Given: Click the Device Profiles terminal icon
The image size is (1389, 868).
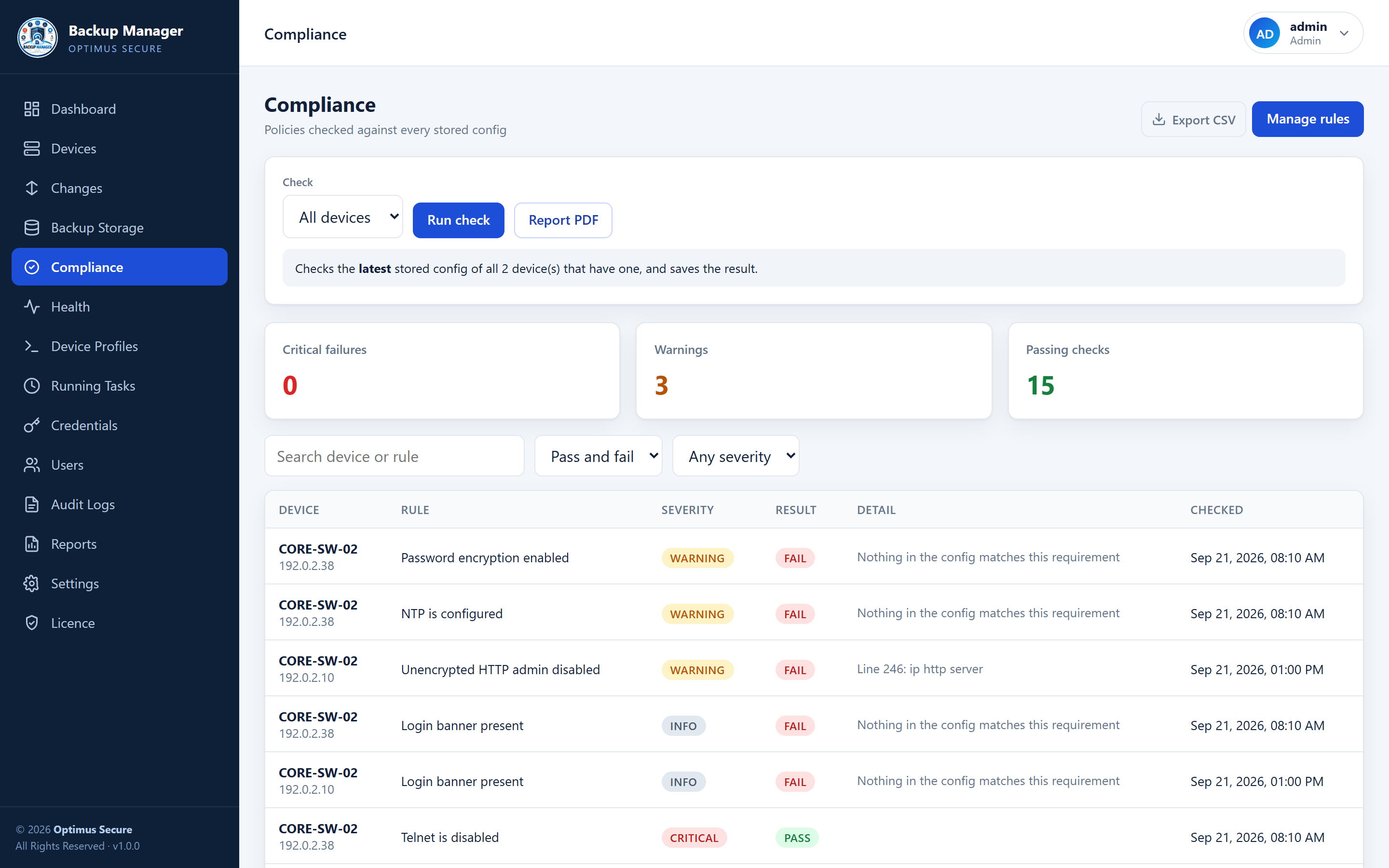Looking at the screenshot, I should (x=31, y=346).
